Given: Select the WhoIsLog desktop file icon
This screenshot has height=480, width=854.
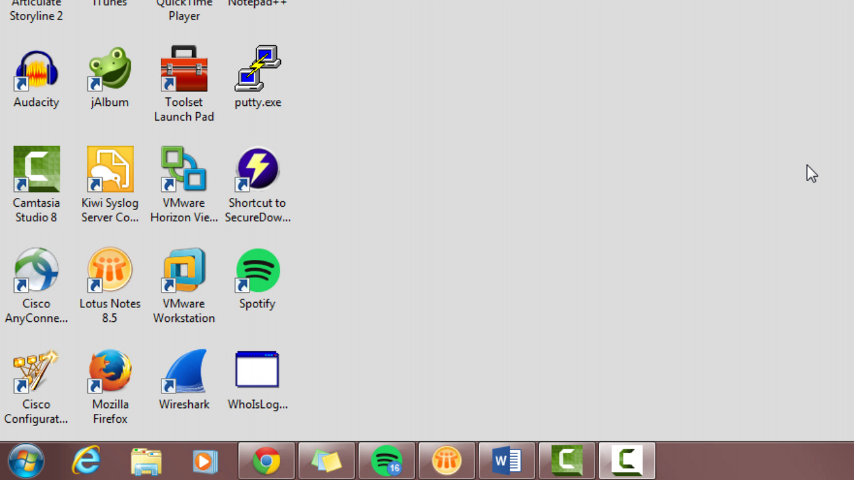Looking at the screenshot, I should [x=258, y=372].
